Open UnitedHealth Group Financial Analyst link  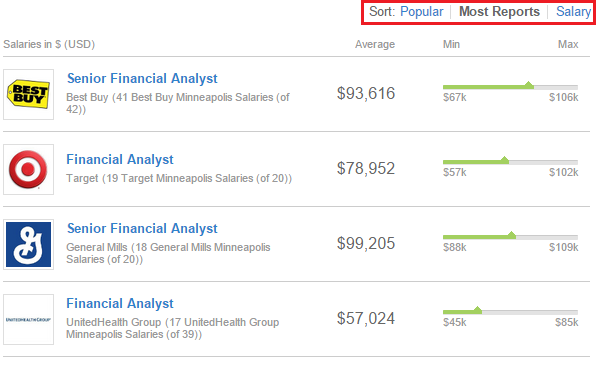click(x=120, y=303)
